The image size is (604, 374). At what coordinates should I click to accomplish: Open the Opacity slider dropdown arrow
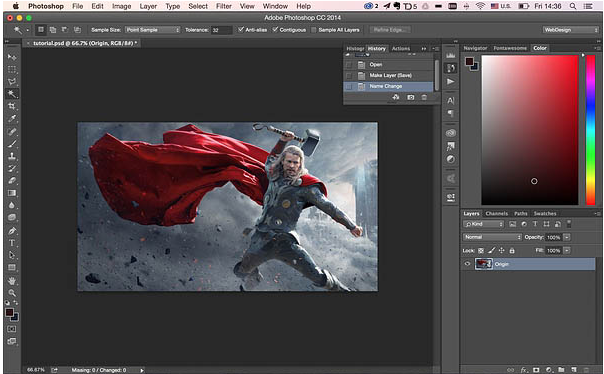(567, 237)
